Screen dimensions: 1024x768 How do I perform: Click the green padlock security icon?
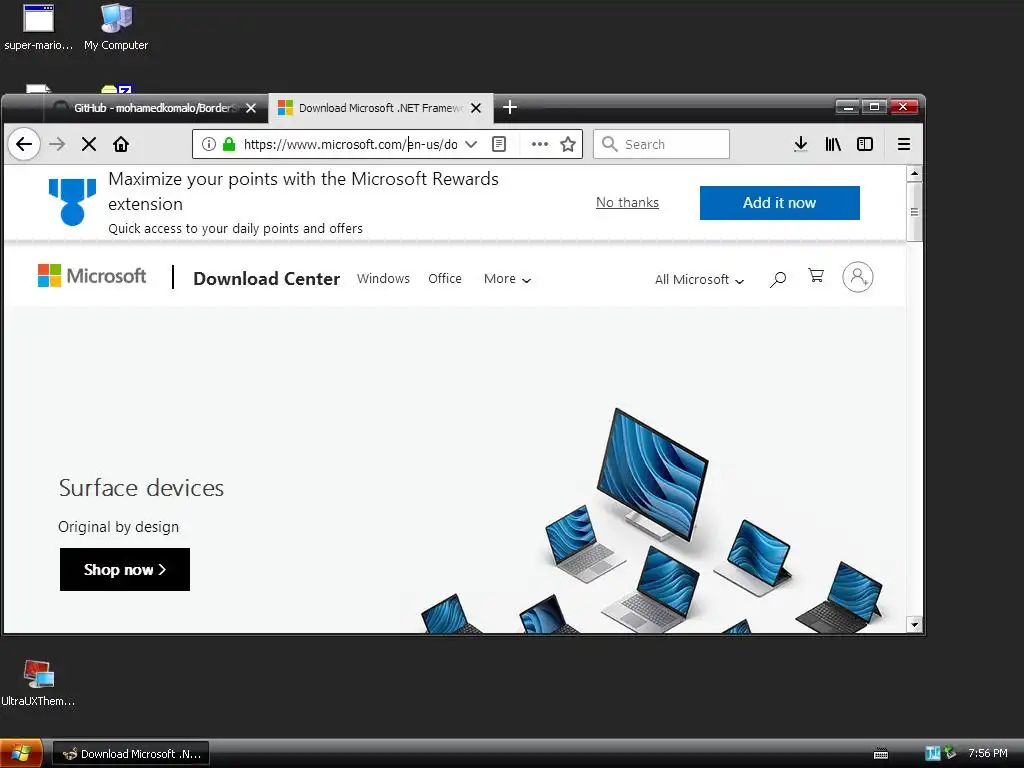click(229, 144)
